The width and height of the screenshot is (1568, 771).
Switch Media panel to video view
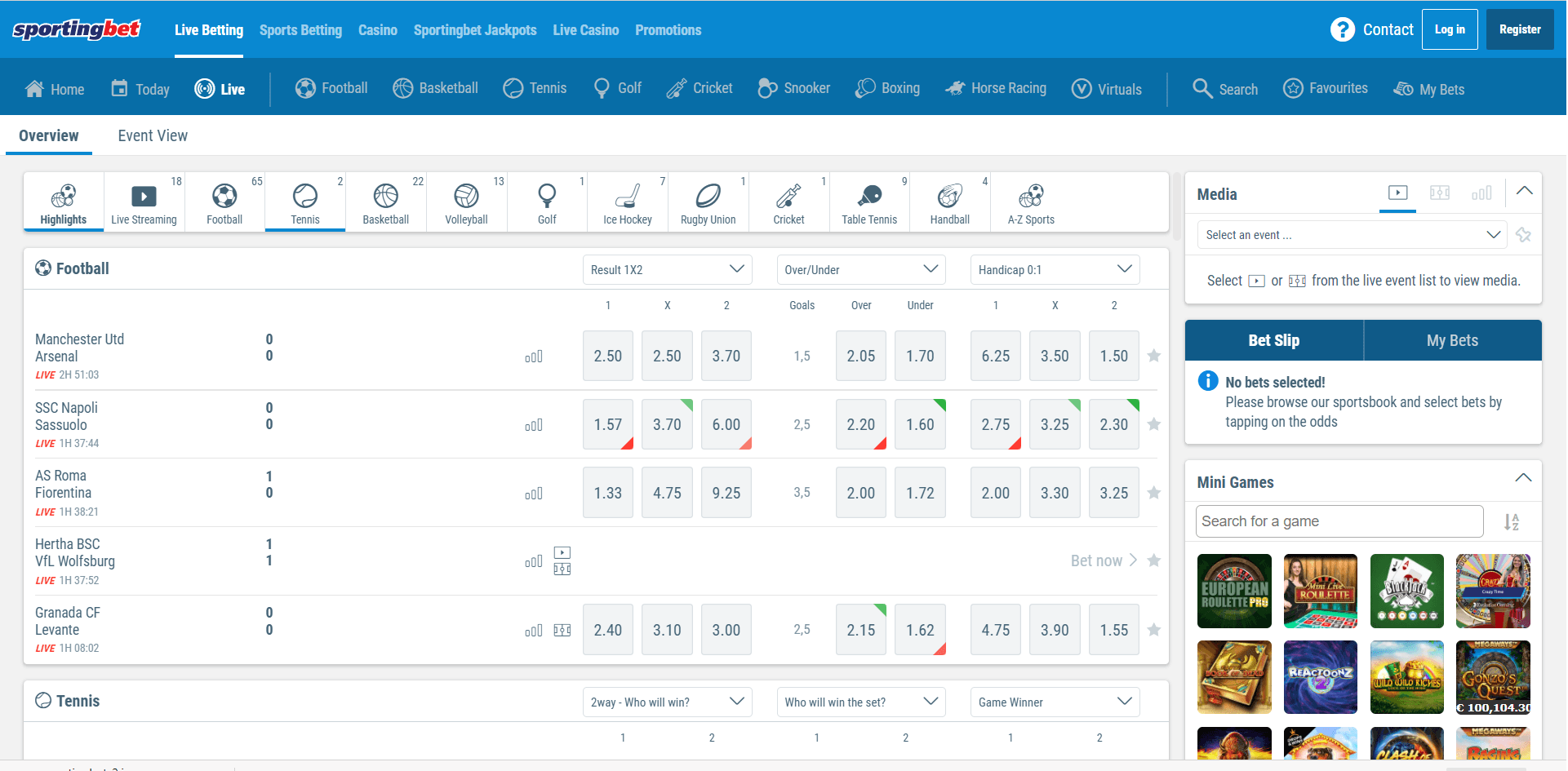(x=1397, y=193)
